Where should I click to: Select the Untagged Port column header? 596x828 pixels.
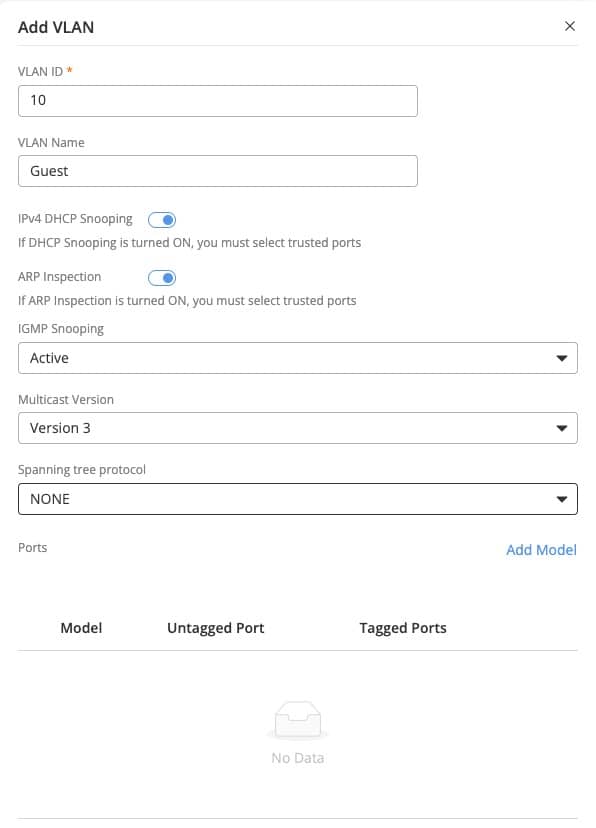point(215,628)
